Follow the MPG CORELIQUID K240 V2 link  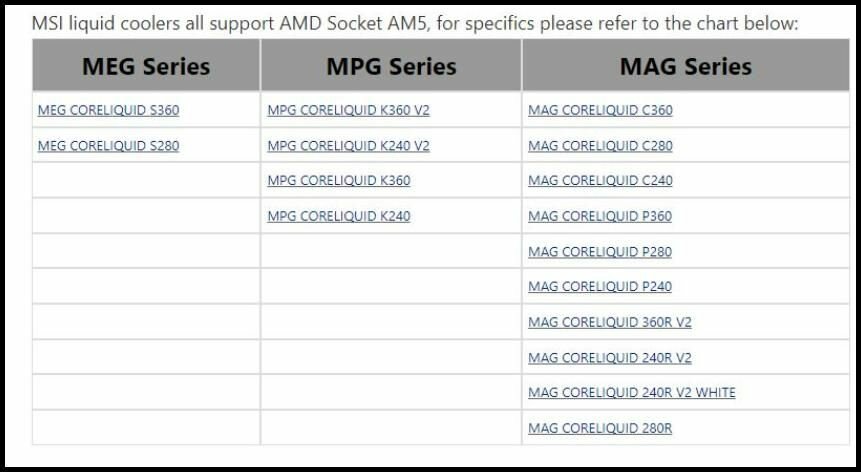coord(348,145)
